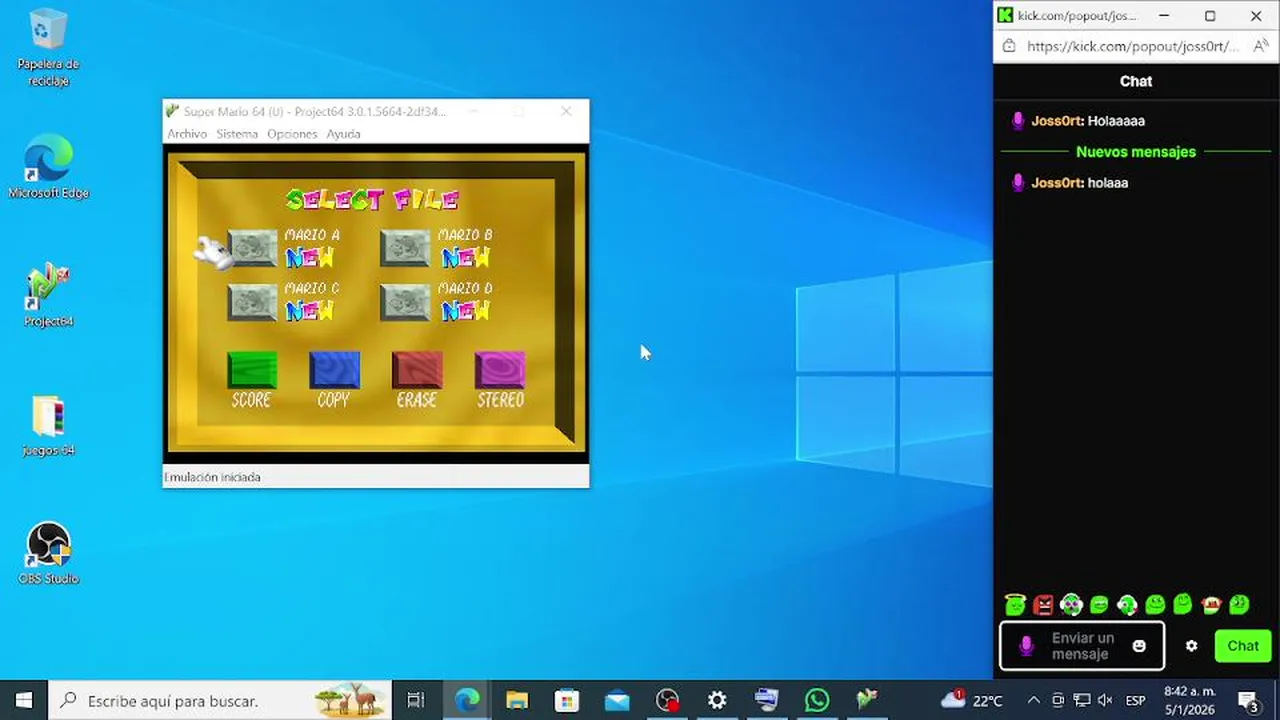
Task: Select the Mario B save file block
Action: pyautogui.click(x=405, y=248)
